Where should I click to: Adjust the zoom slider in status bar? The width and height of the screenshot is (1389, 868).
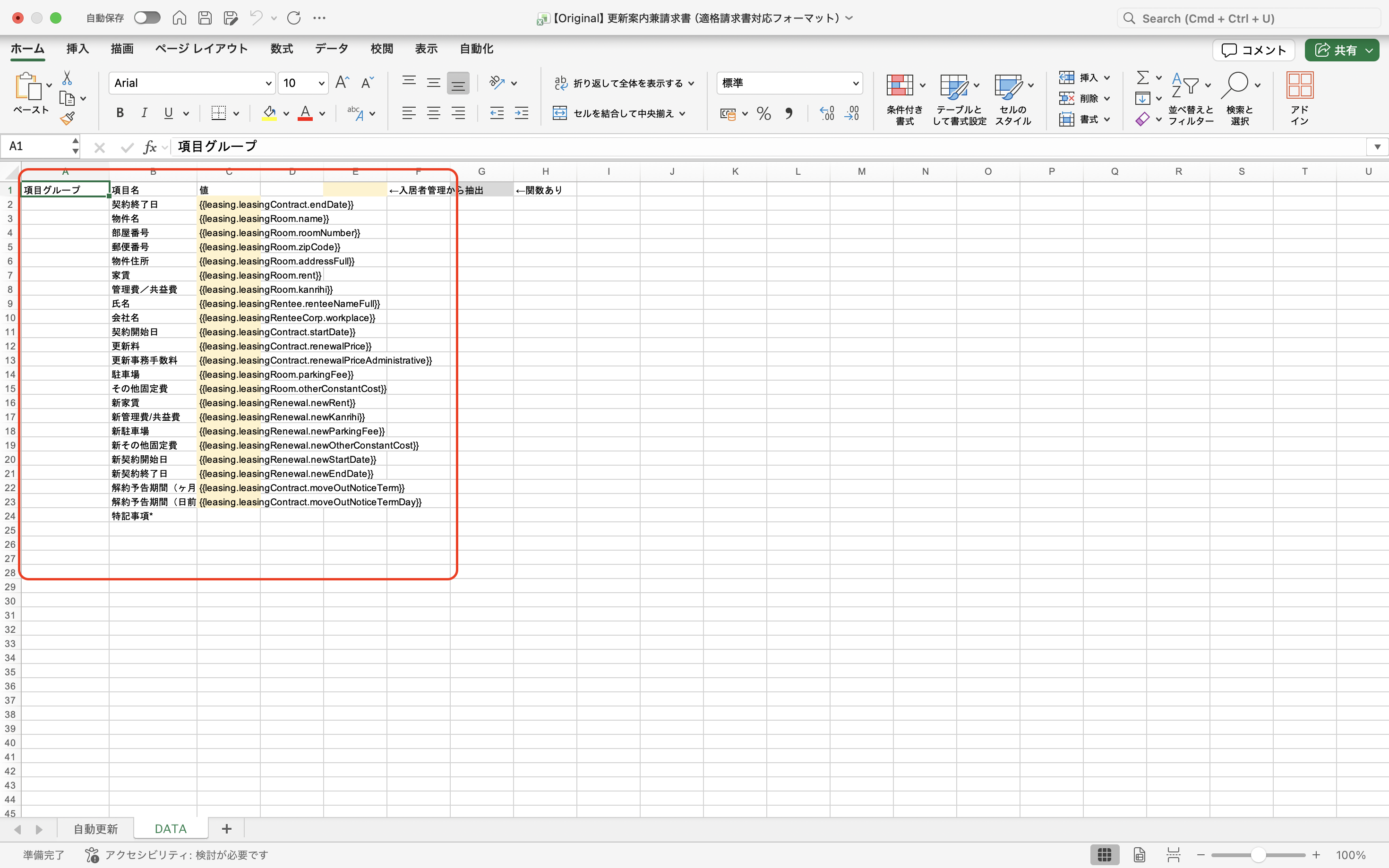pyautogui.click(x=1259, y=855)
